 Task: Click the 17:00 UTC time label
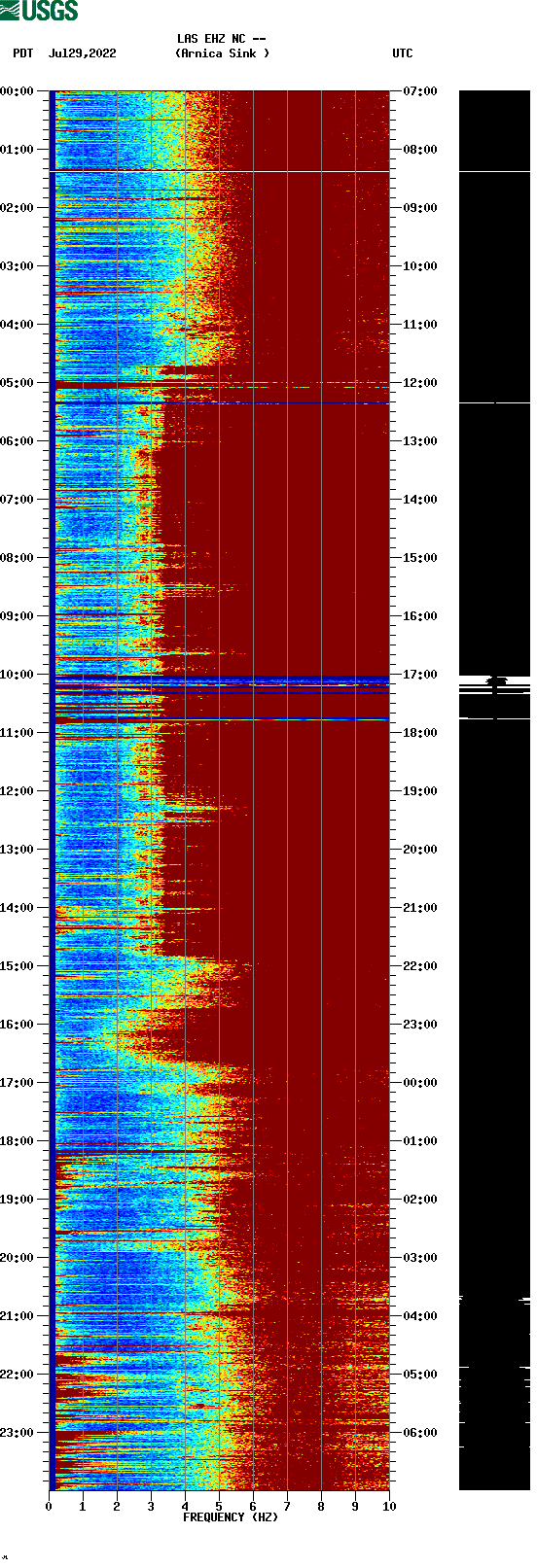pos(420,675)
